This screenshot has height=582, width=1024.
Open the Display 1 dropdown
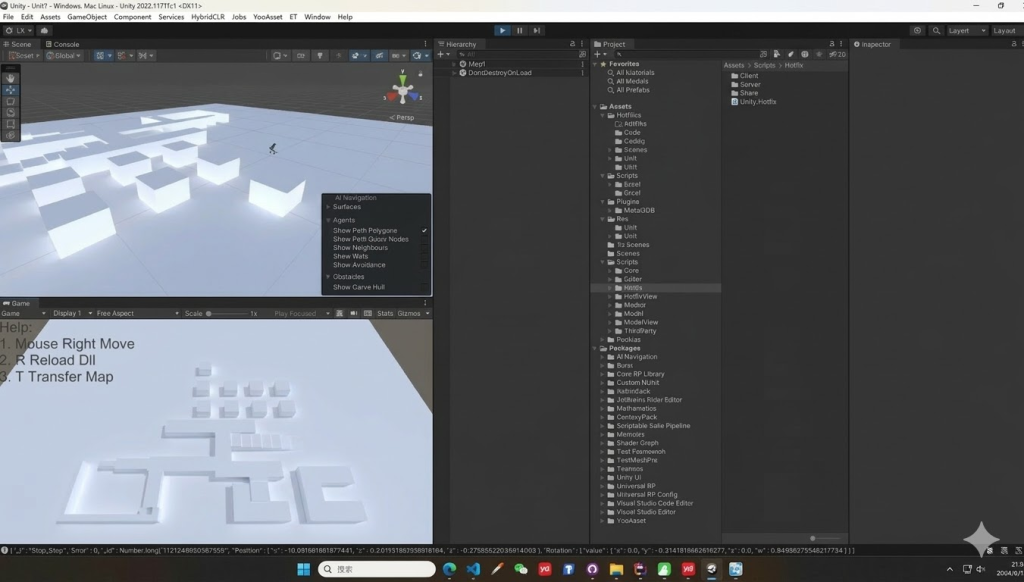pos(68,313)
